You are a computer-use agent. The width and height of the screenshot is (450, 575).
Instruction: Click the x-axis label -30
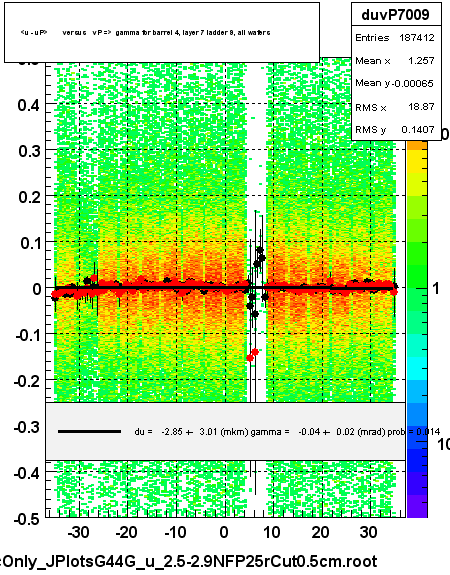point(78,532)
